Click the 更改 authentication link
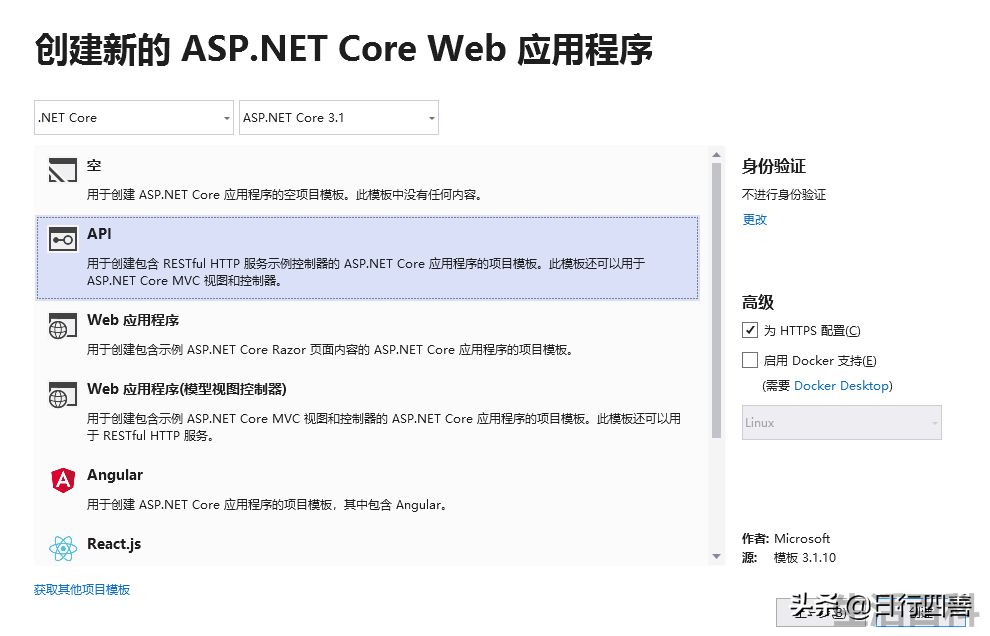 pos(754,219)
